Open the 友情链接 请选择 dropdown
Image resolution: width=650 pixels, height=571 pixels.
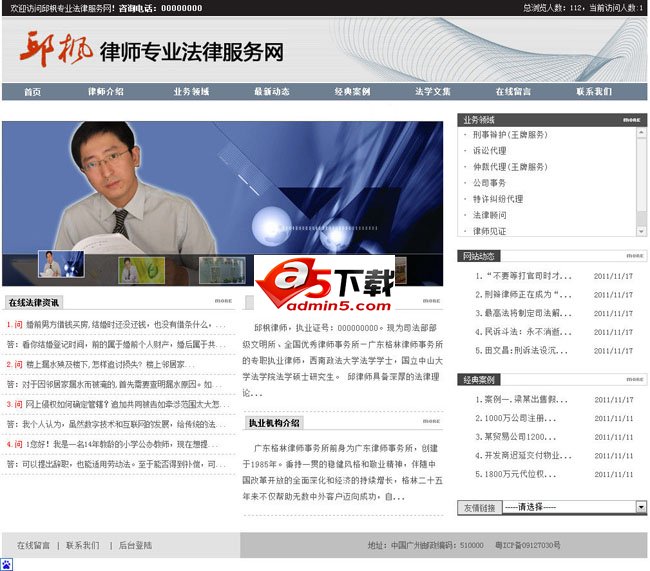pyautogui.click(x=568, y=507)
